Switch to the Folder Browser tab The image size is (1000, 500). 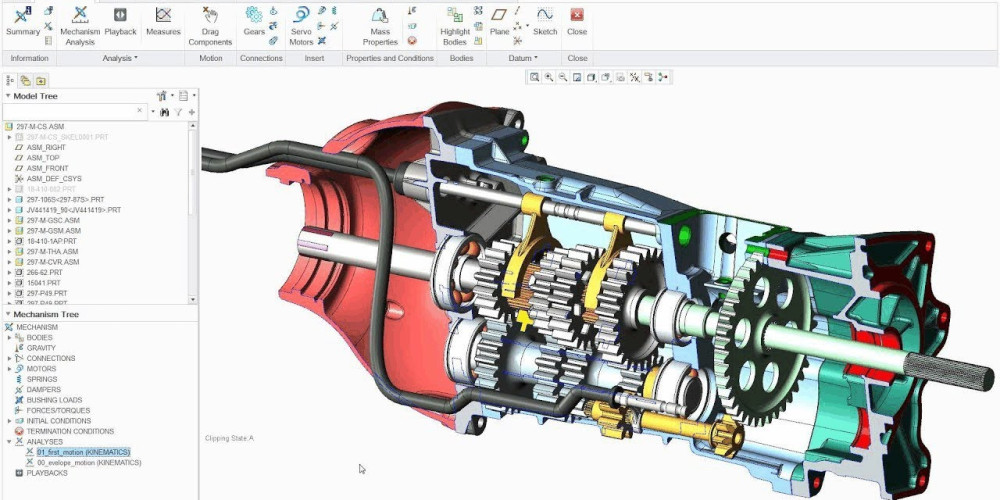coord(25,81)
